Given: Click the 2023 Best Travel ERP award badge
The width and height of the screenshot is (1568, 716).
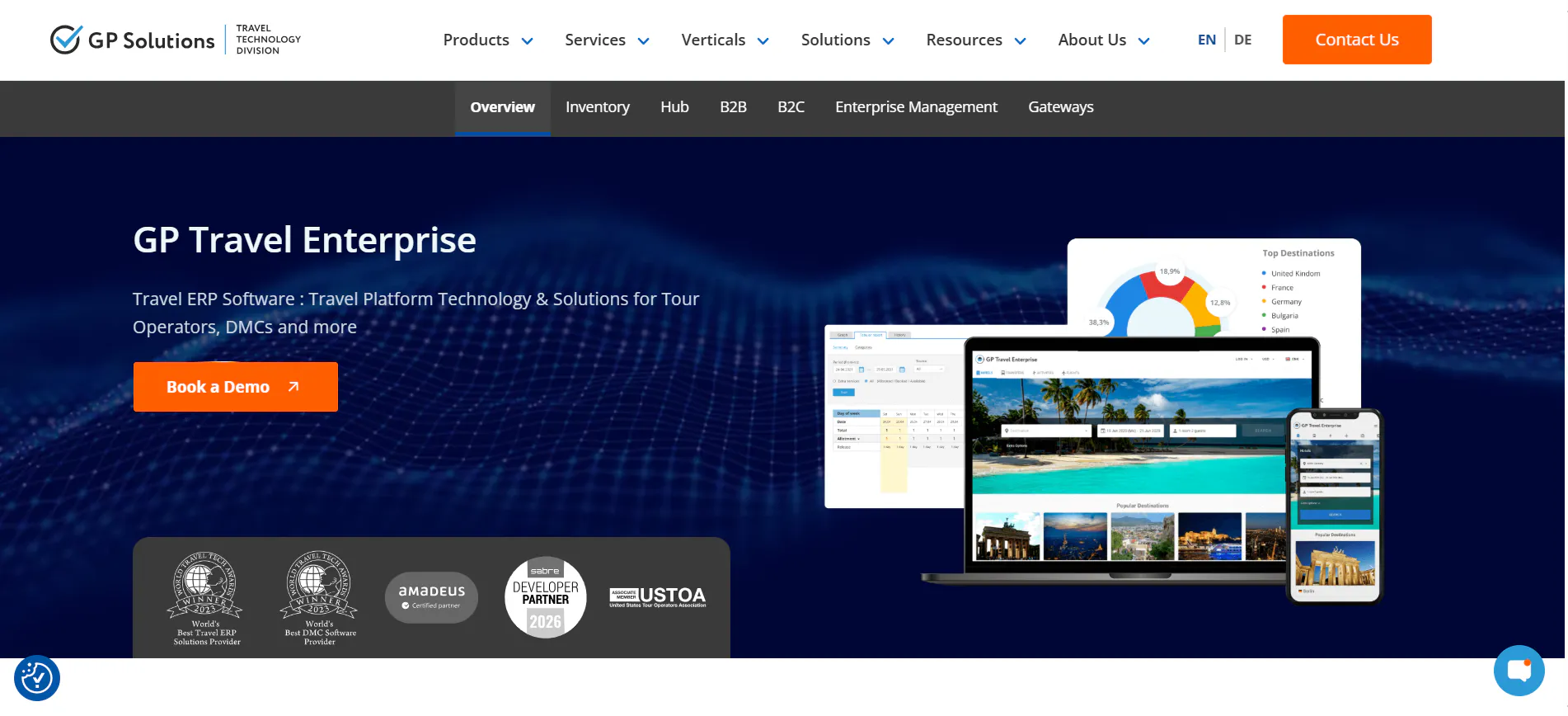Looking at the screenshot, I should pos(206,598).
